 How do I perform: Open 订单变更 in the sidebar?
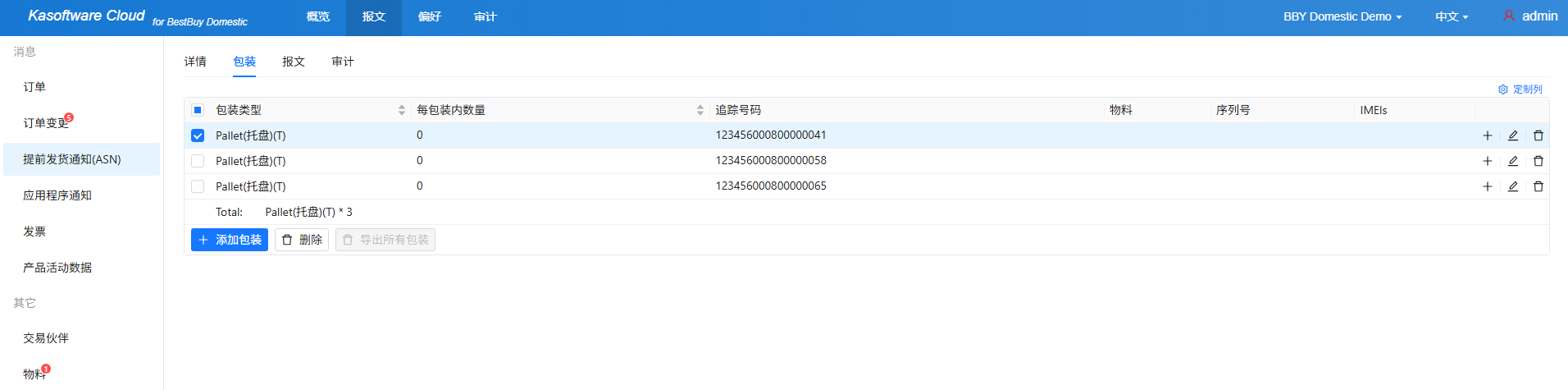click(x=46, y=123)
